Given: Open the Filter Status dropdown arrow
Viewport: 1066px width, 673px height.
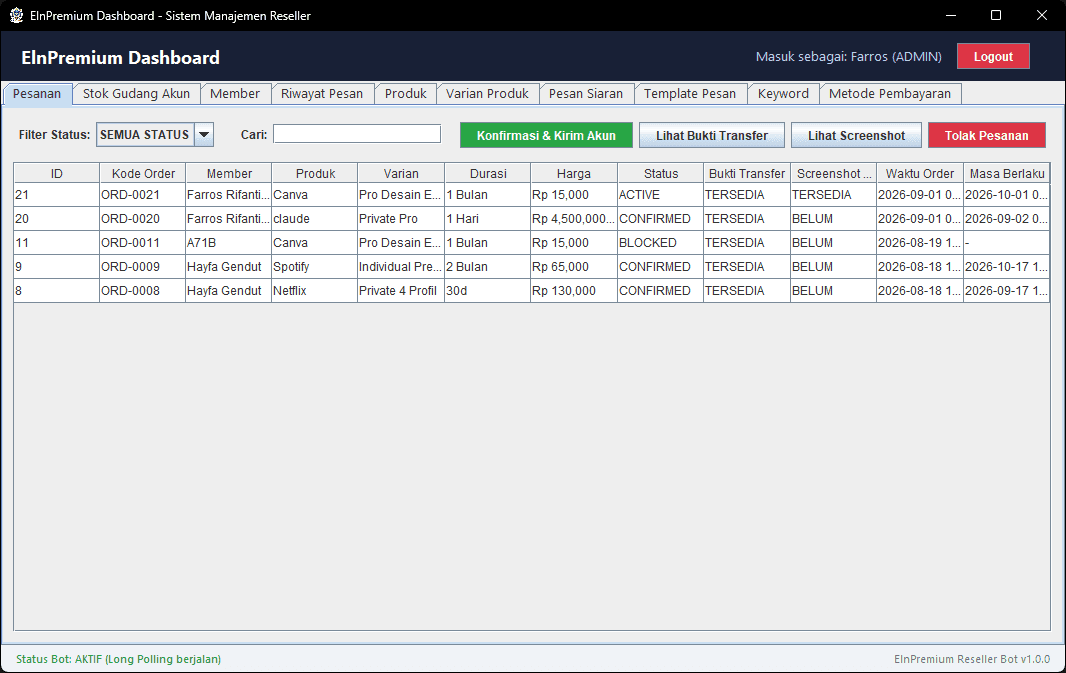Looking at the screenshot, I should [x=204, y=135].
